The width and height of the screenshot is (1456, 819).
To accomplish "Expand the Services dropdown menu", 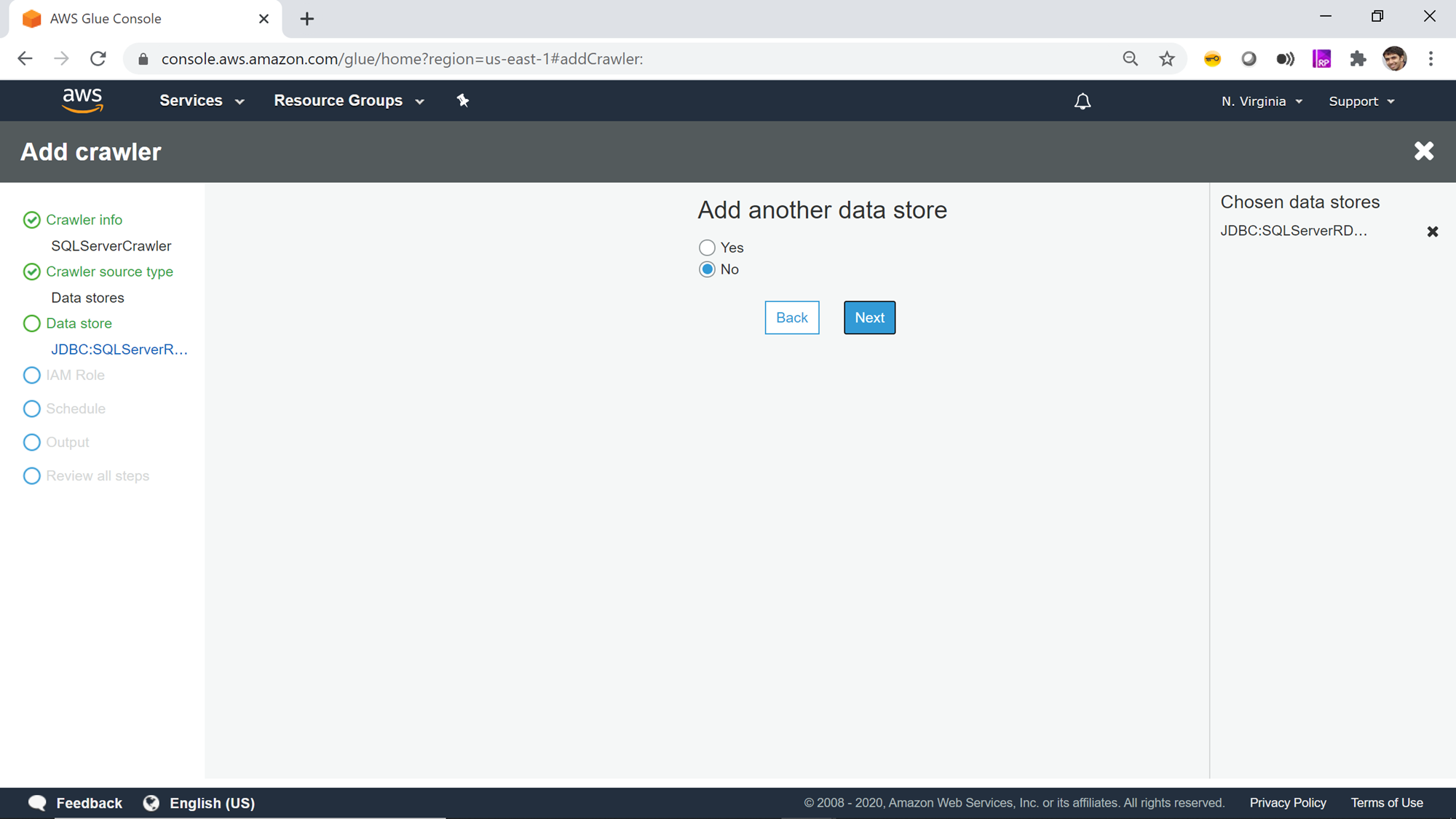I will pyautogui.click(x=202, y=100).
